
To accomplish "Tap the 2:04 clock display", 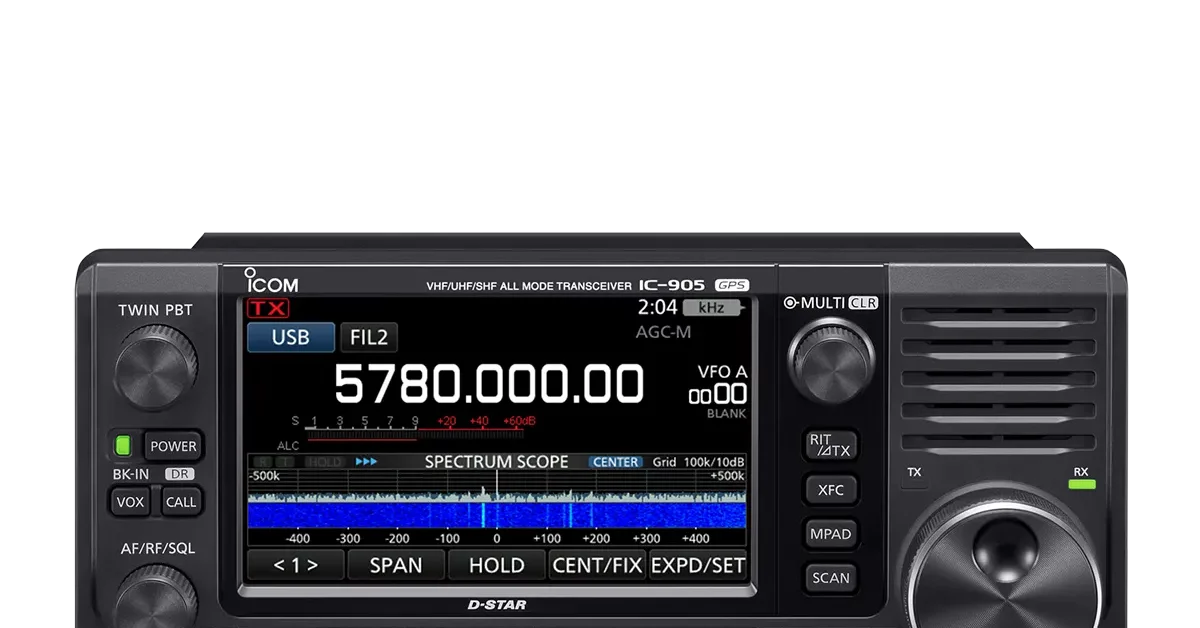I will click(658, 308).
